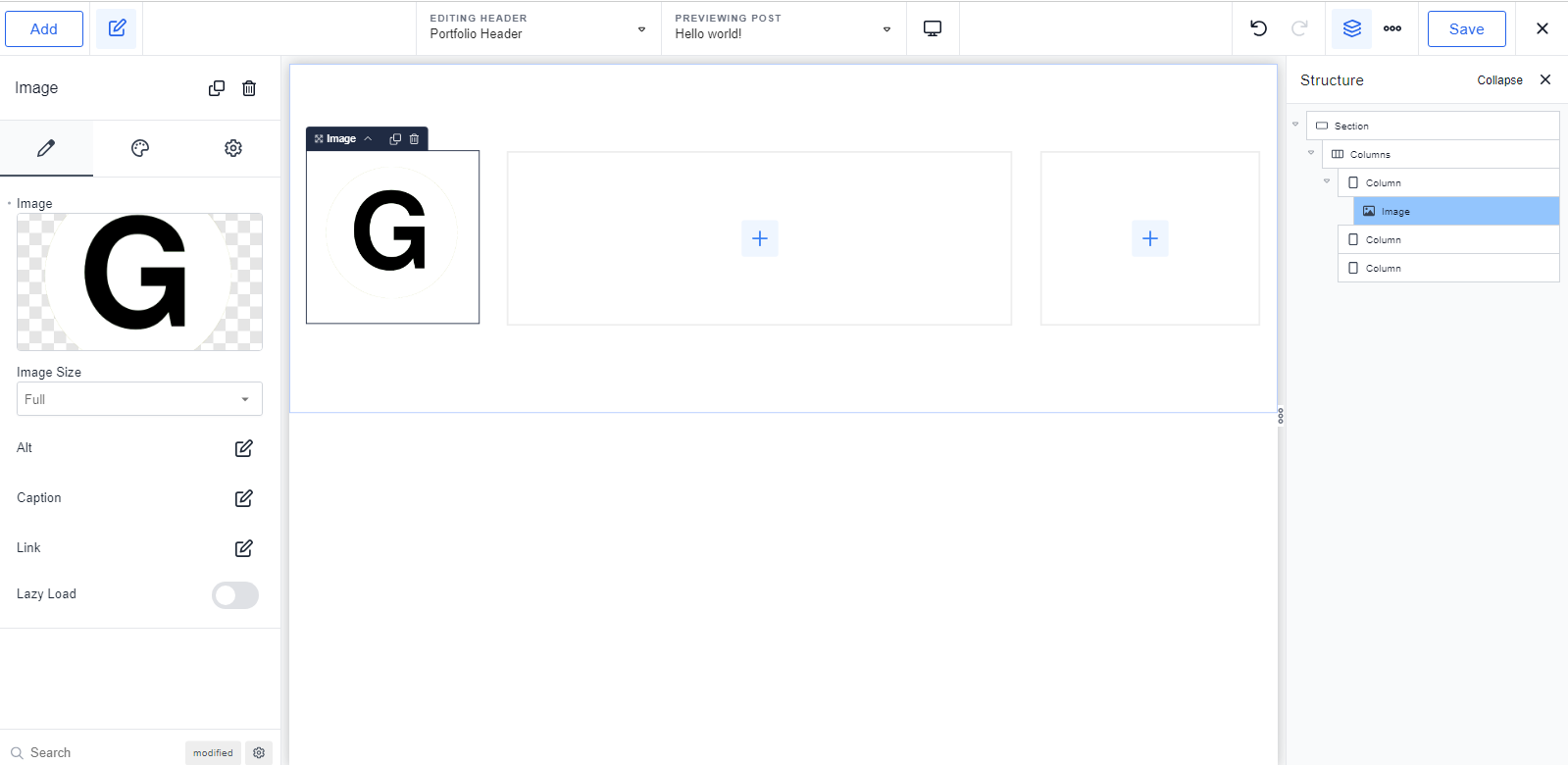Viewport: 1568px width, 765px height.
Task: Open the three-dot more options menu
Action: pyautogui.click(x=1392, y=28)
